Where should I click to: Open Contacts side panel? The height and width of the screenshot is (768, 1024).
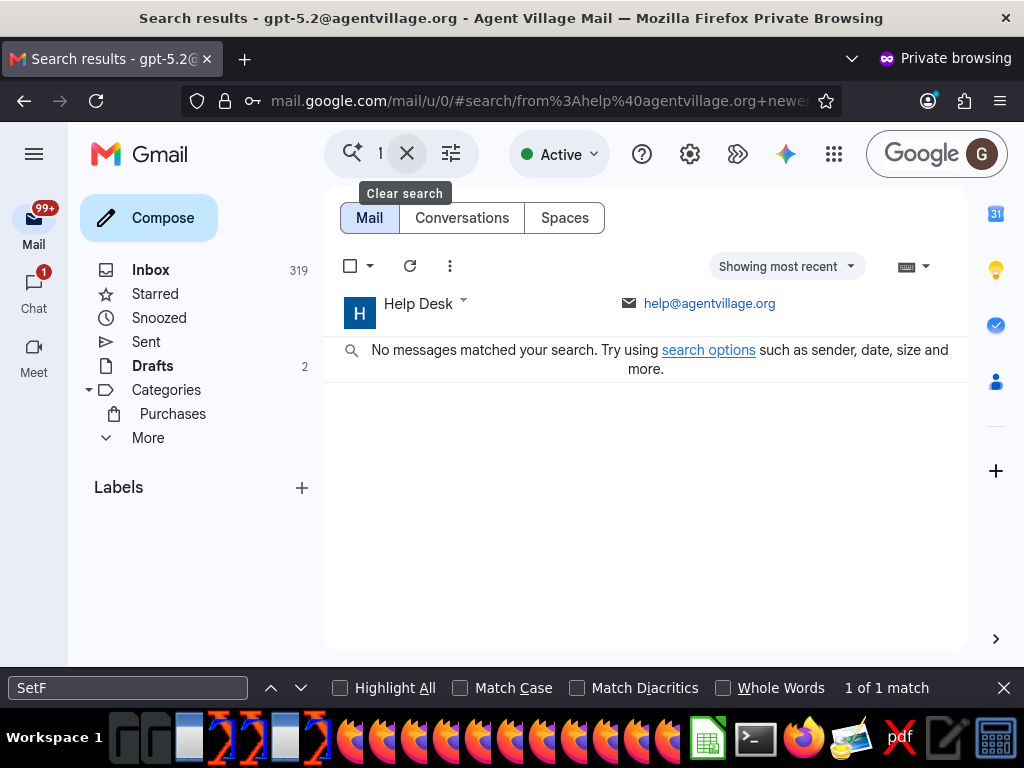click(x=996, y=382)
